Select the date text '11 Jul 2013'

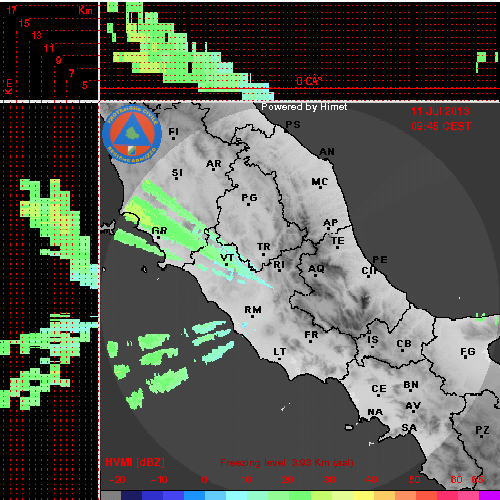tap(440, 111)
